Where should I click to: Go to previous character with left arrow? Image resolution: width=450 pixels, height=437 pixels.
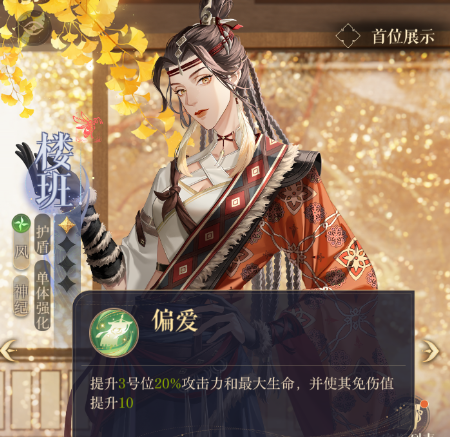(x=8, y=350)
